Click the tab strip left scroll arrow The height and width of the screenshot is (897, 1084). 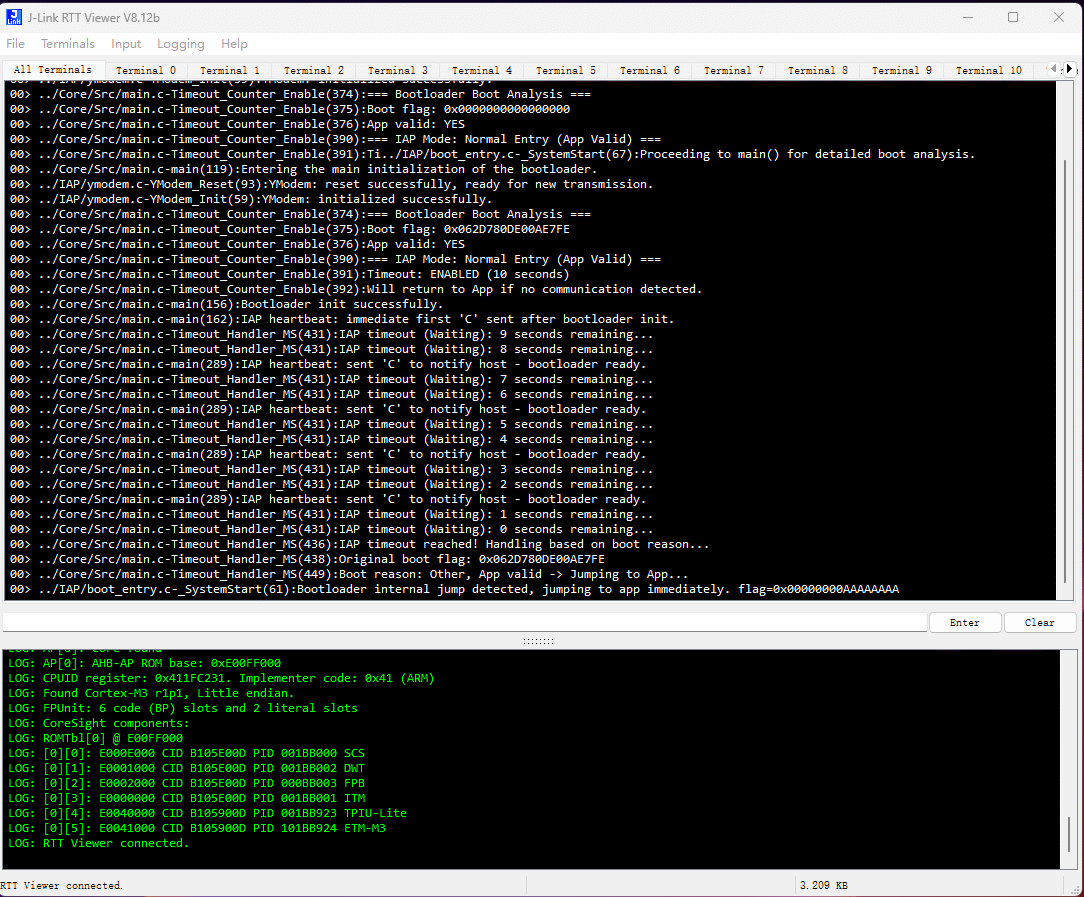coord(1054,68)
